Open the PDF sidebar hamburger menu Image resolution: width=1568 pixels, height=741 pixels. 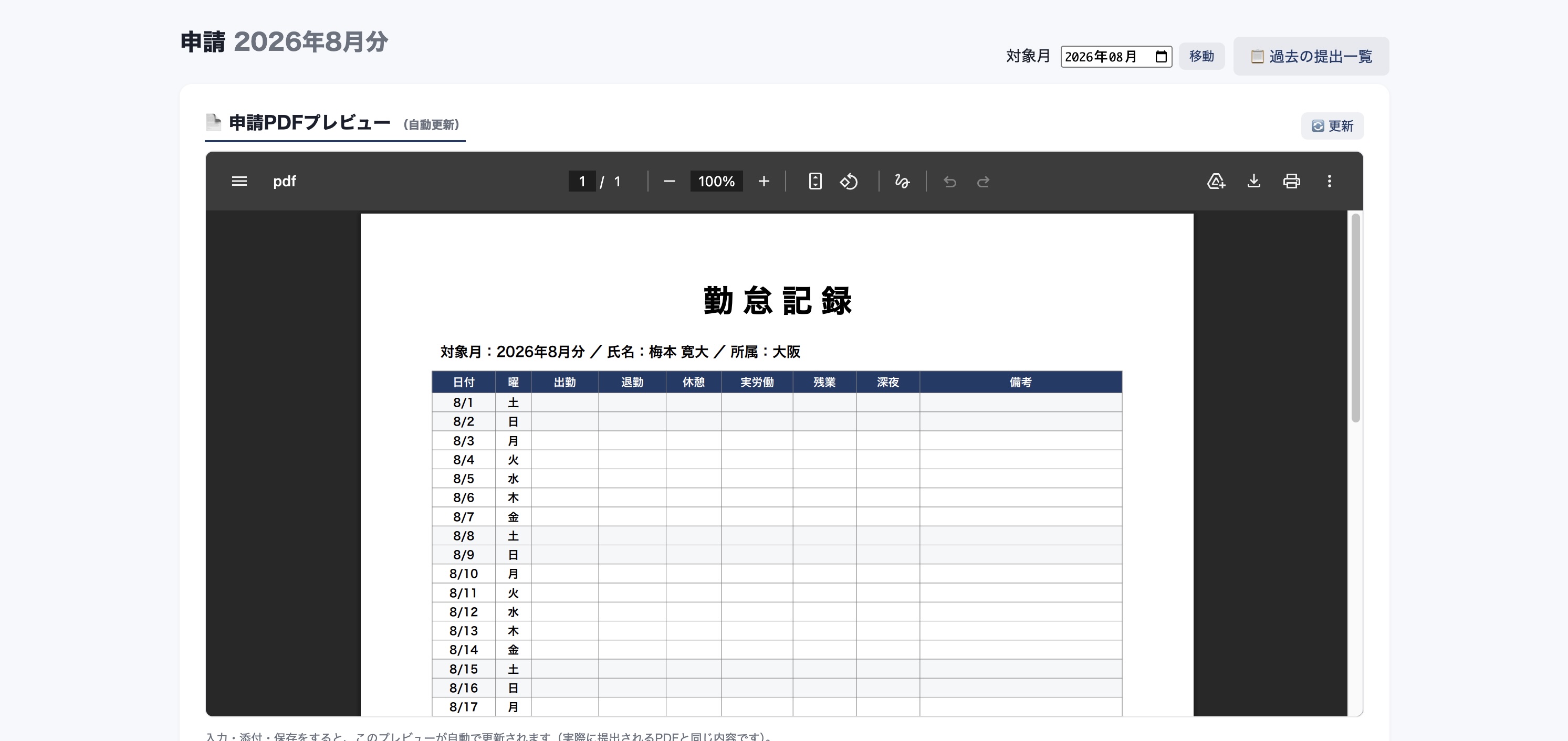click(239, 181)
